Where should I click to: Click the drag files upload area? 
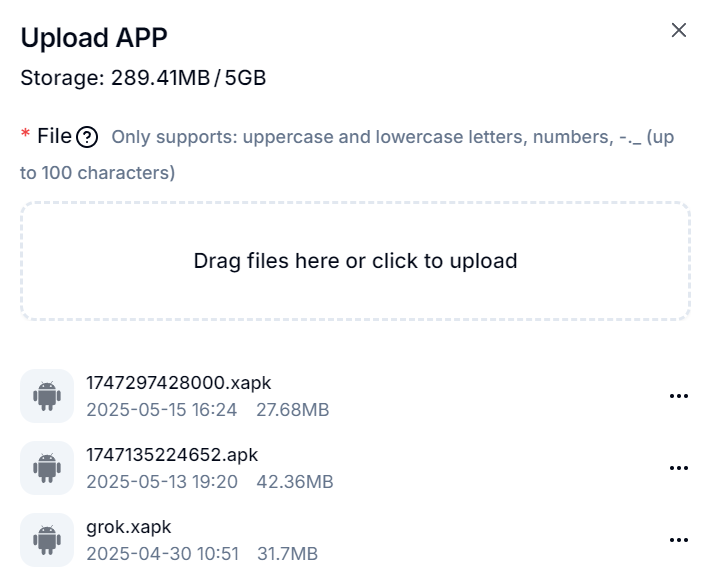[x=356, y=261]
